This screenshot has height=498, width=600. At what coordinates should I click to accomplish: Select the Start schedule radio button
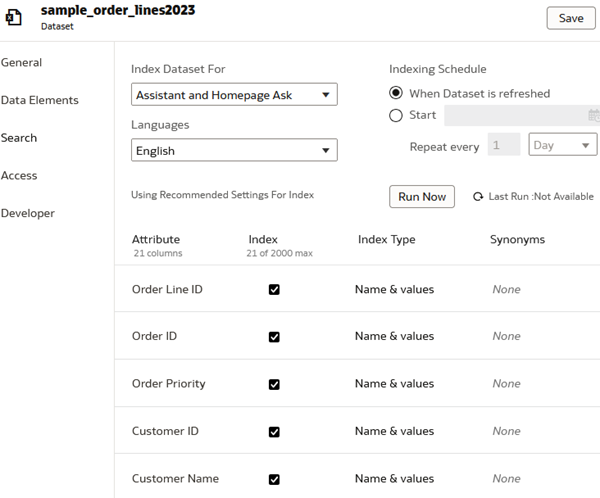(x=396, y=115)
